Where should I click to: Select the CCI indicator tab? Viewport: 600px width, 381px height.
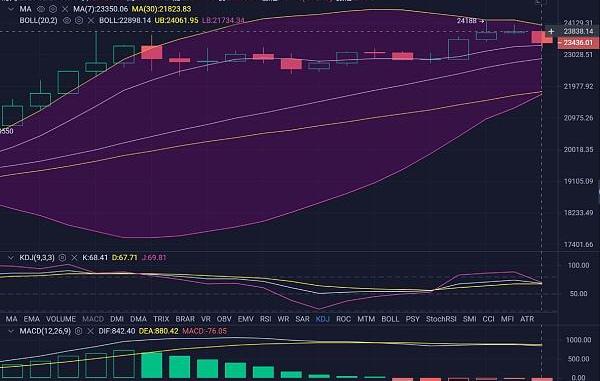tap(488, 319)
